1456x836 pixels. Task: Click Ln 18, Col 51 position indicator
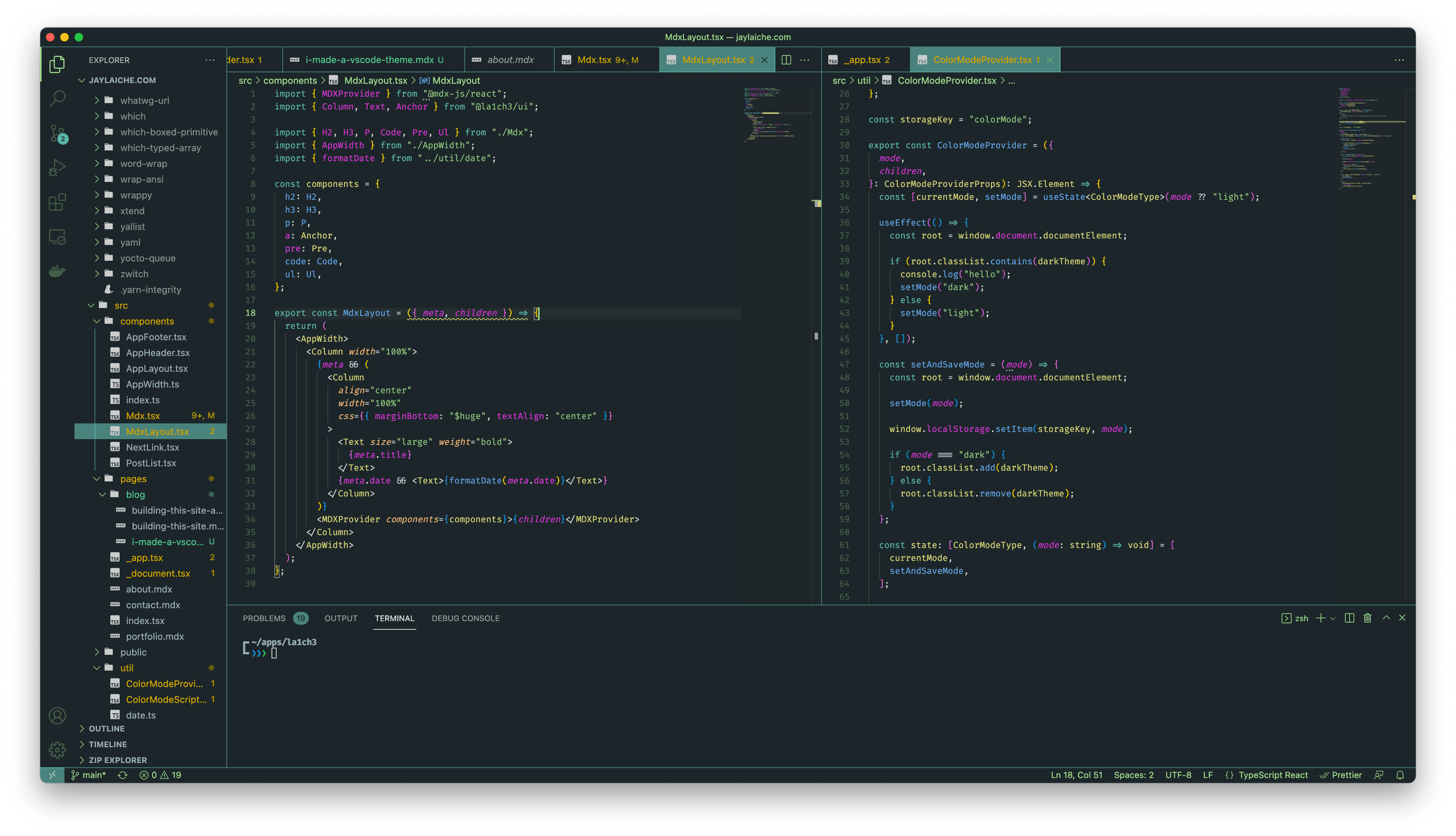click(x=1076, y=775)
